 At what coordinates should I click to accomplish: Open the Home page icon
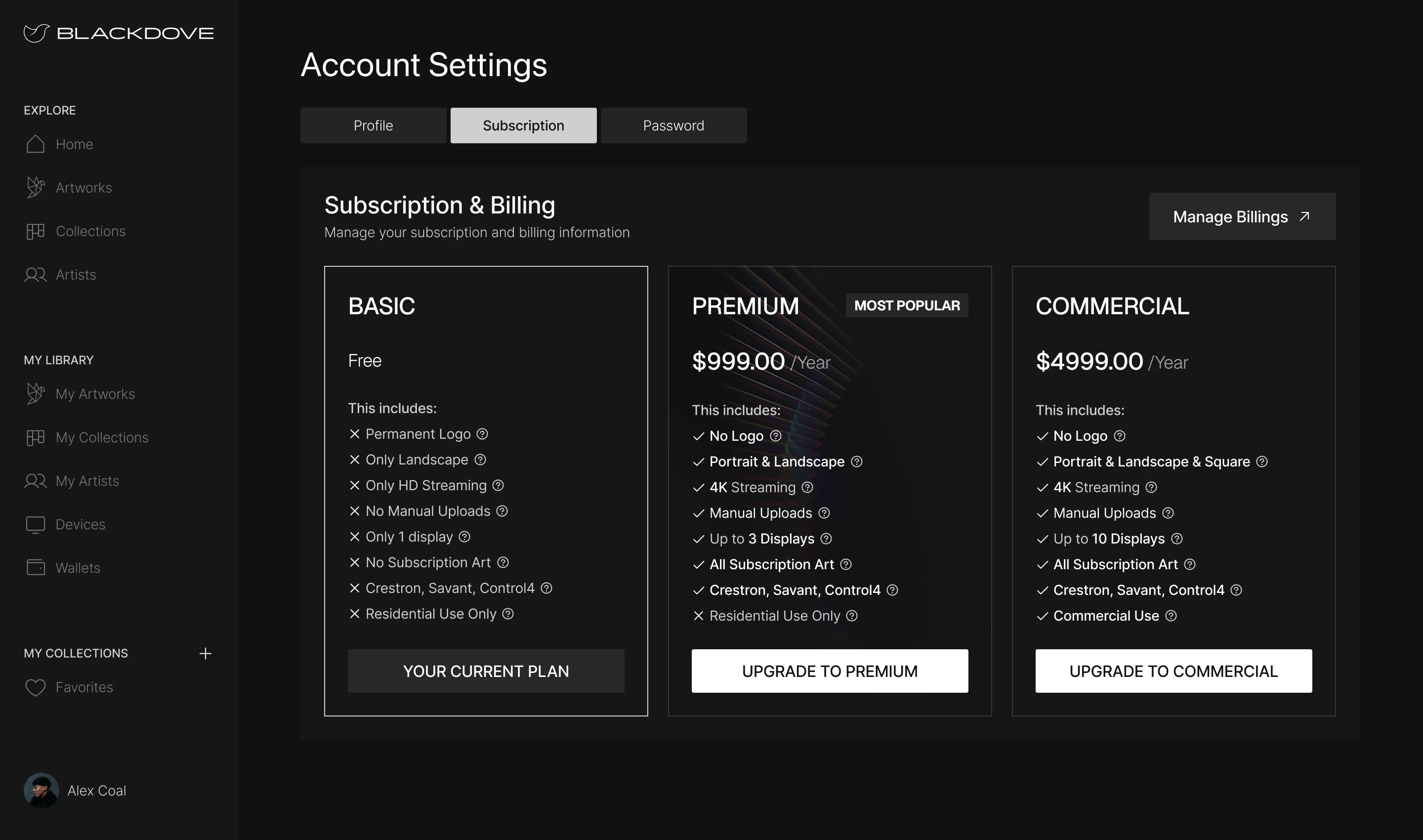click(35, 144)
